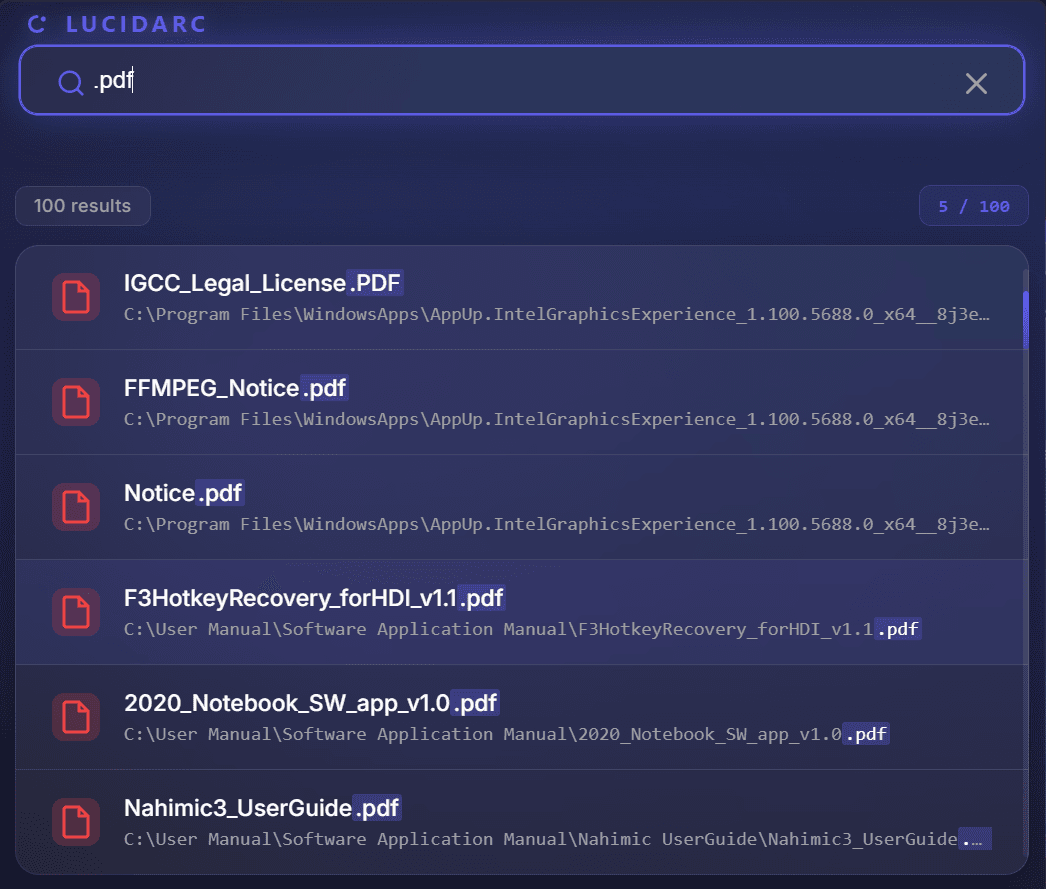1046x889 pixels.
Task: Click the PDF icon for IGCC_Legal_License
Action: 76,297
